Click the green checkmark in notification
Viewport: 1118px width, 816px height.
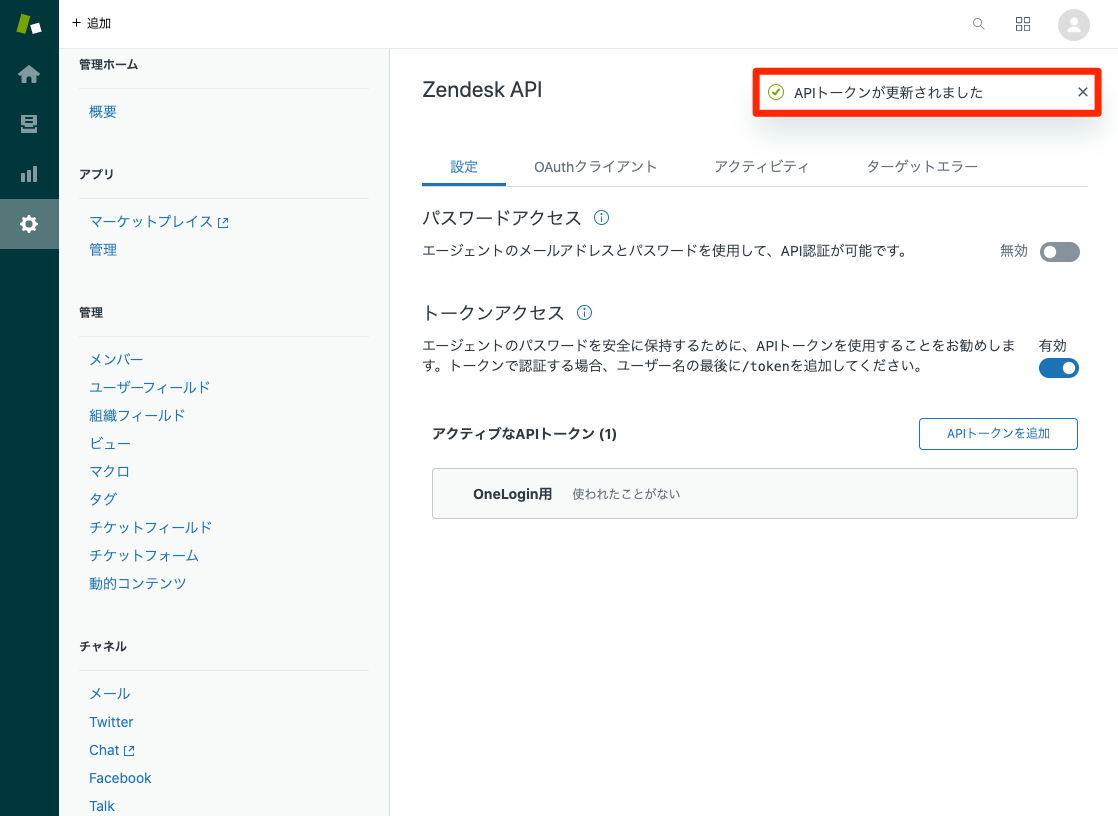point(776,92)
